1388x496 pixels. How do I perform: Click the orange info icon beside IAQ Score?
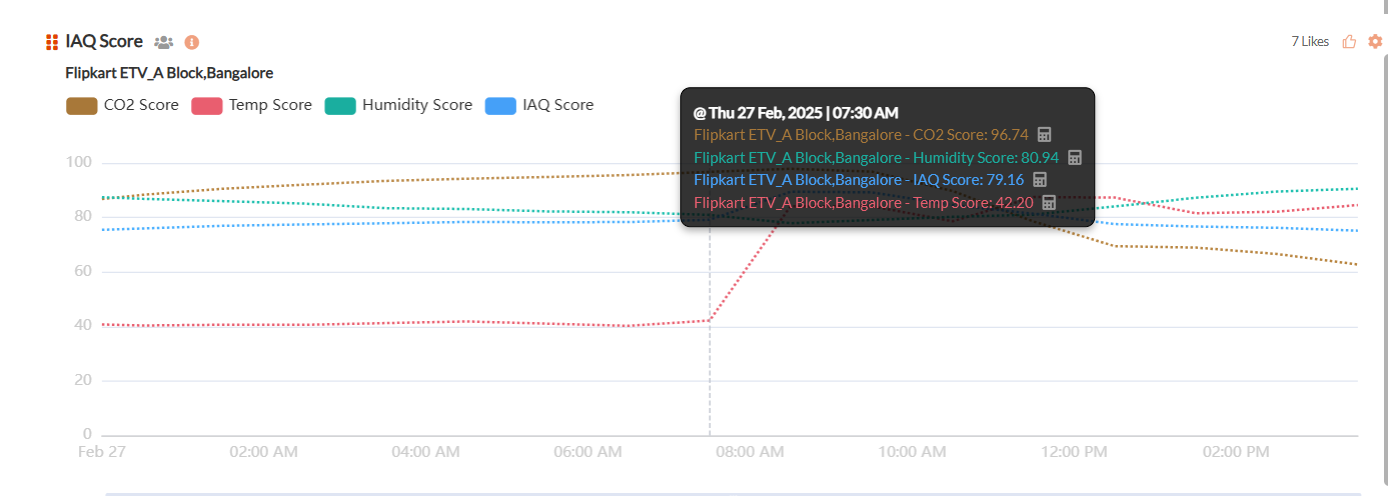[x=192, y=42]
